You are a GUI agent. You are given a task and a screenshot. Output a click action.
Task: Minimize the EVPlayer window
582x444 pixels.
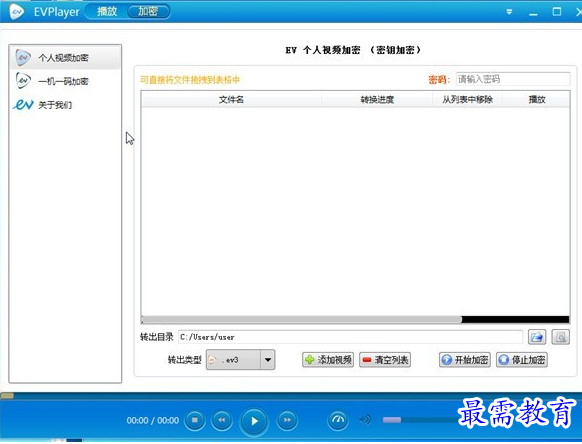(533, 13)
